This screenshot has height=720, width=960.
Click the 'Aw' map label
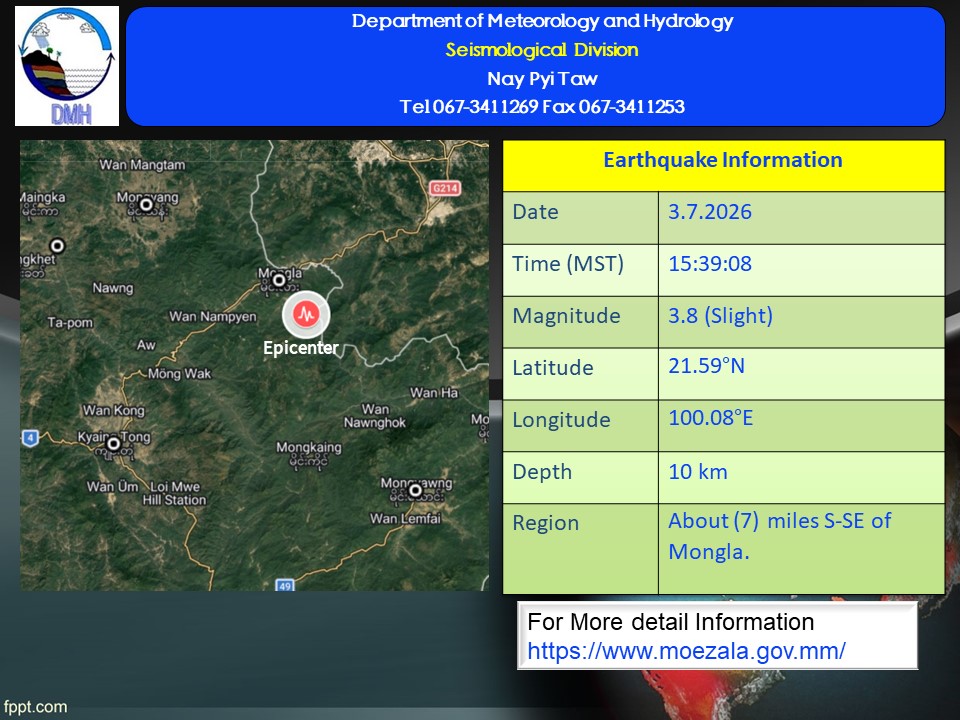point(146,345)
